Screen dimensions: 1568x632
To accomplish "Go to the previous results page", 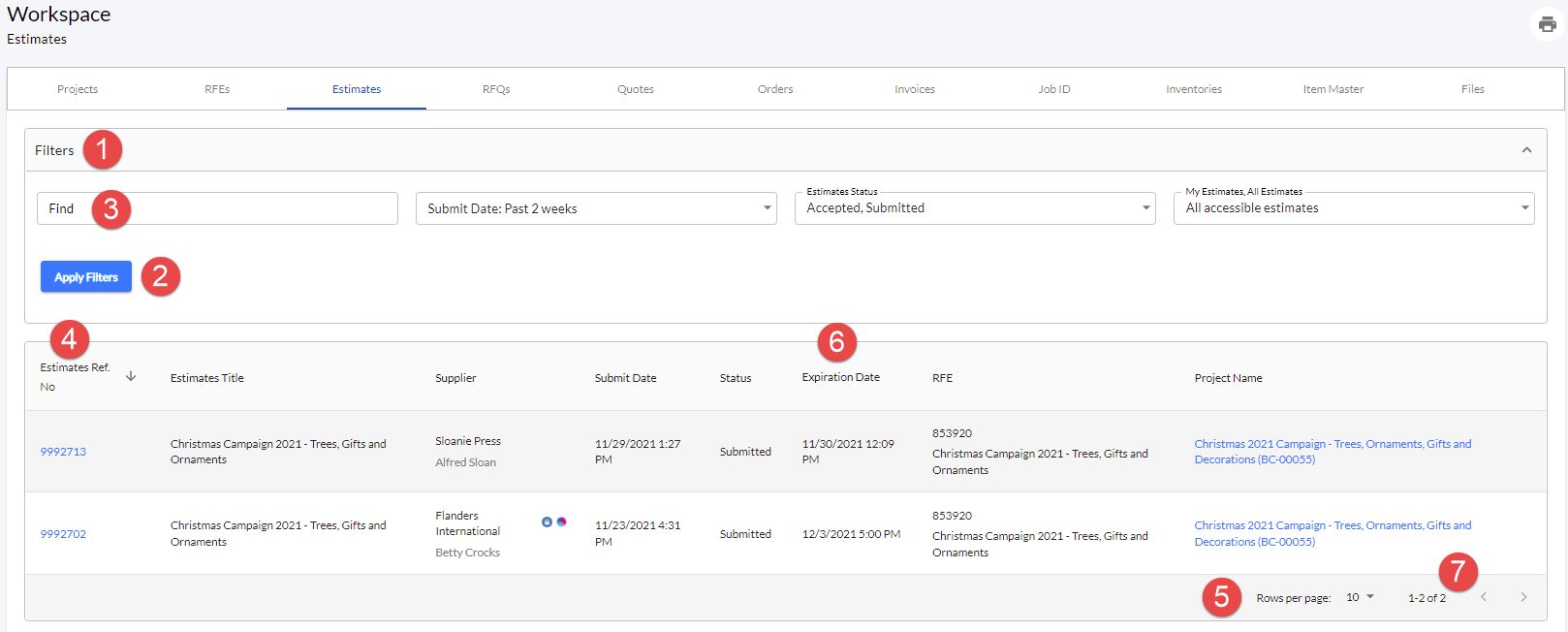I will click(x=1484, y=597).
